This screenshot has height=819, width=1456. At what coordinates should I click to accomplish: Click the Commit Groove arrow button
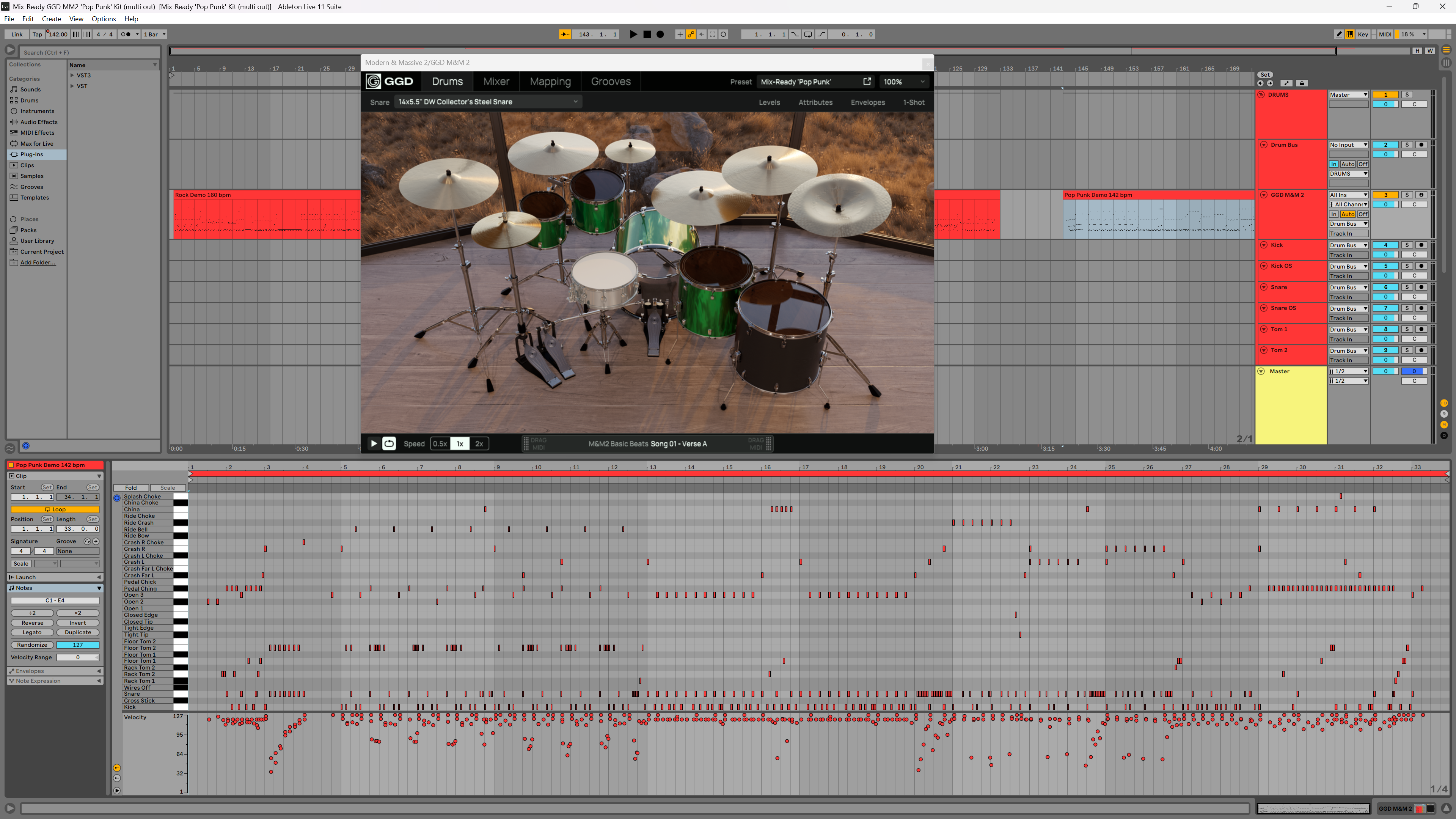(96, 541)
